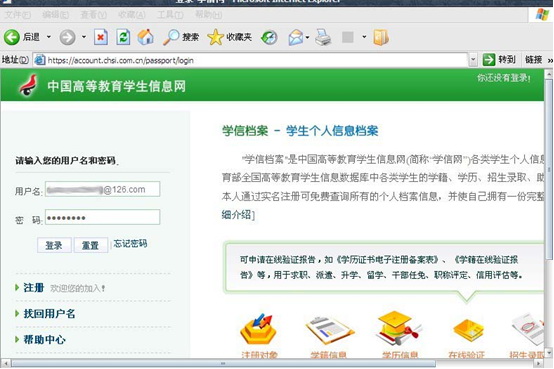
Task: Open the 帮助中心 link
Action: click(x=45, y=340)
